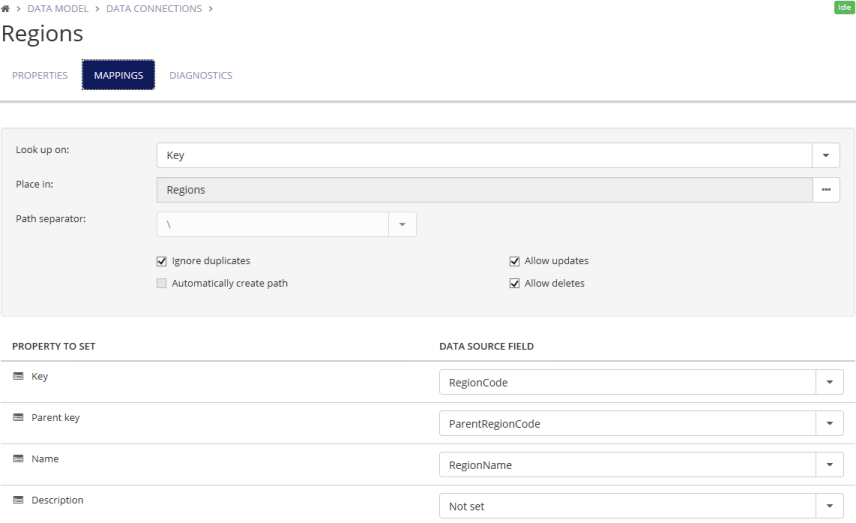Go to home via house icon
Screen dimensions: 856x523
click(x=5, y=9)
